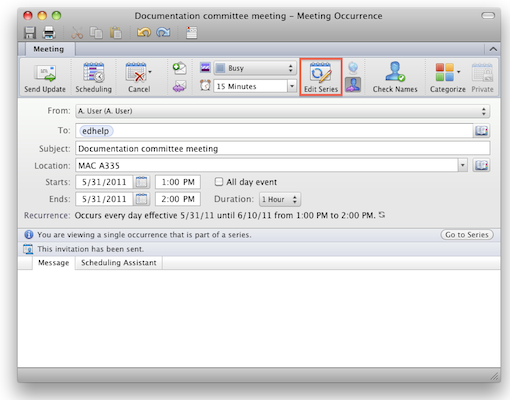
Task: Enable the All day event checkbox
Action: [x=219, y=182]
